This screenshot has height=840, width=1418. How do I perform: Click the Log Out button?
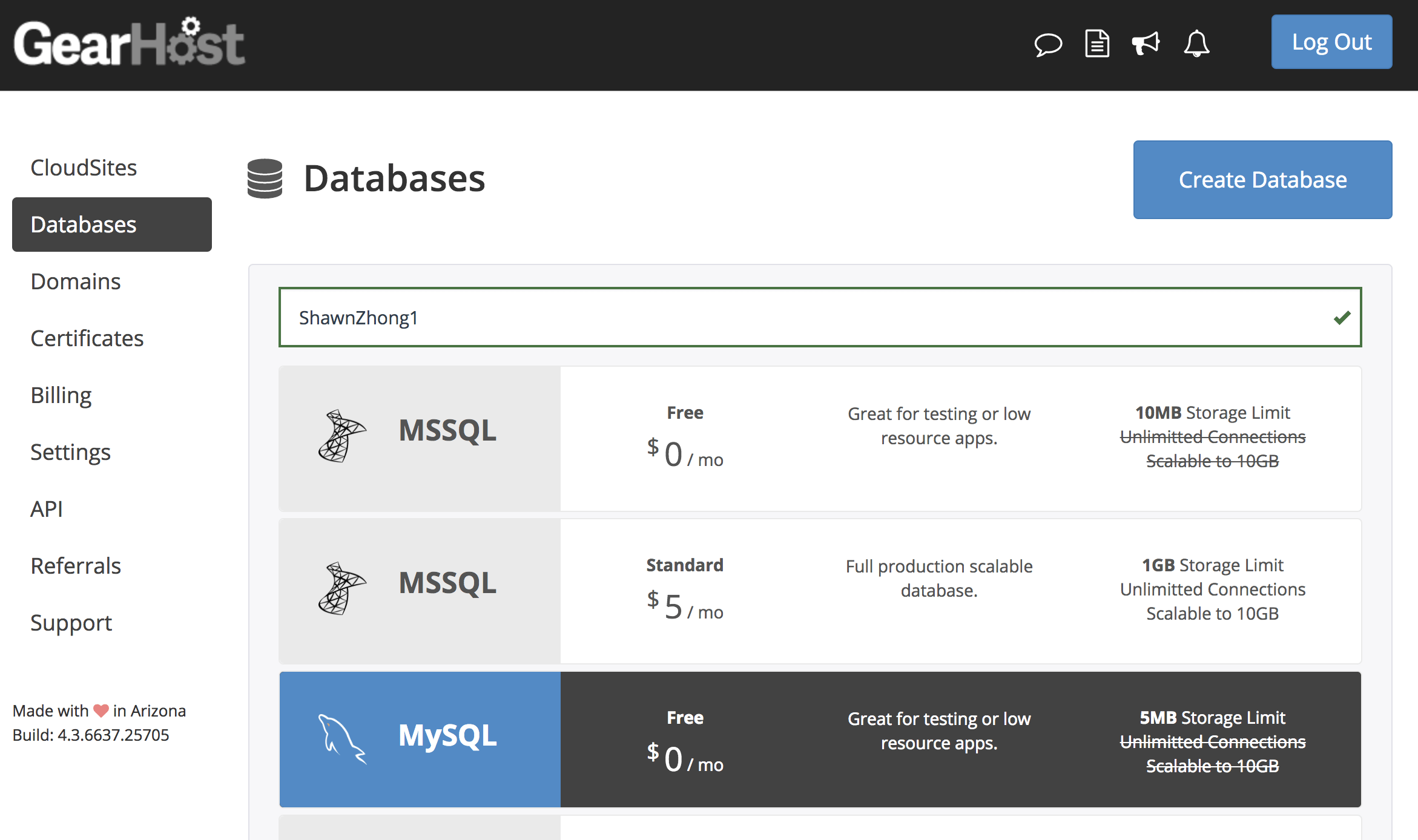pos(1331,42)
